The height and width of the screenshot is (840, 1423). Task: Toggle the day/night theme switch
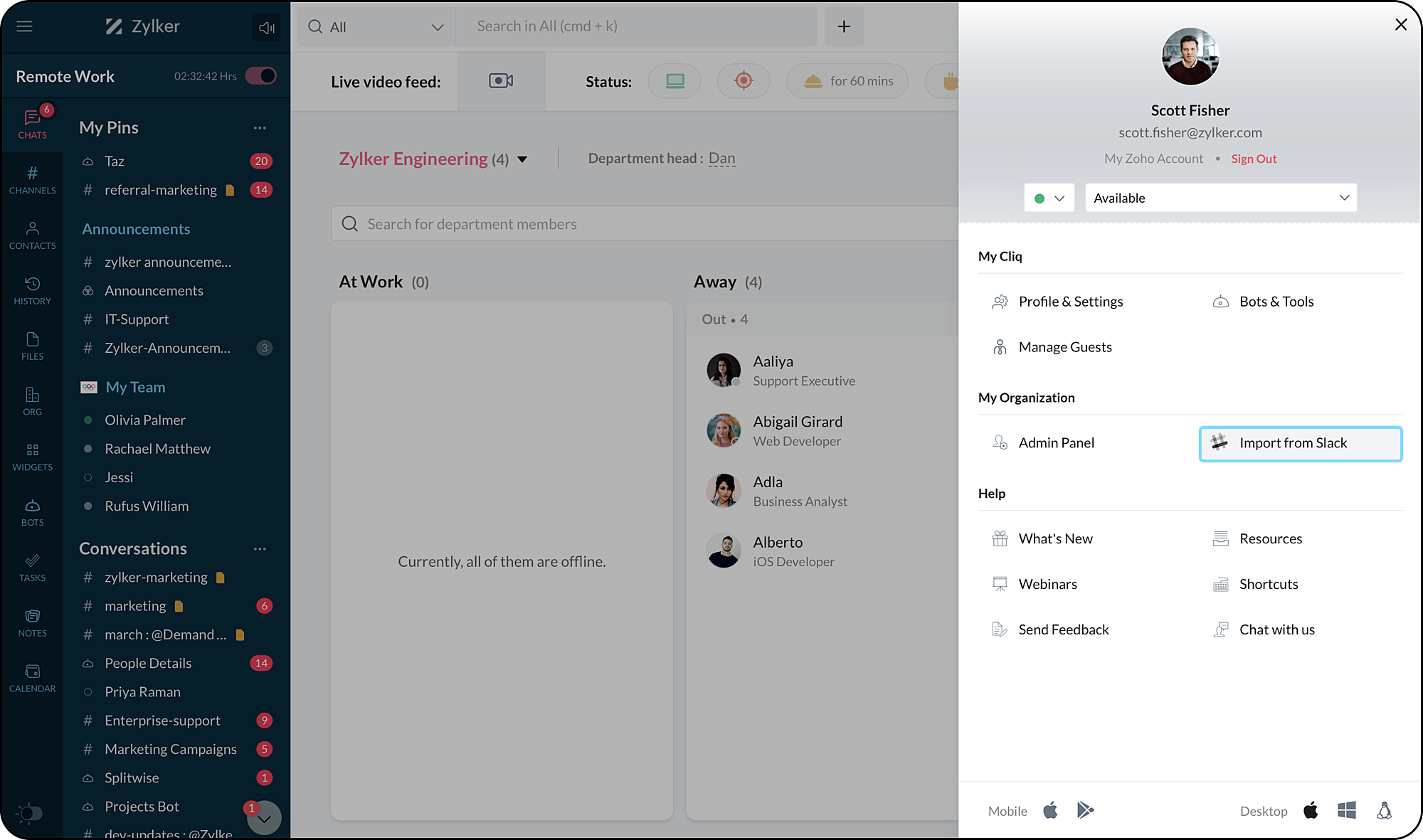click(x=30, y=812)
